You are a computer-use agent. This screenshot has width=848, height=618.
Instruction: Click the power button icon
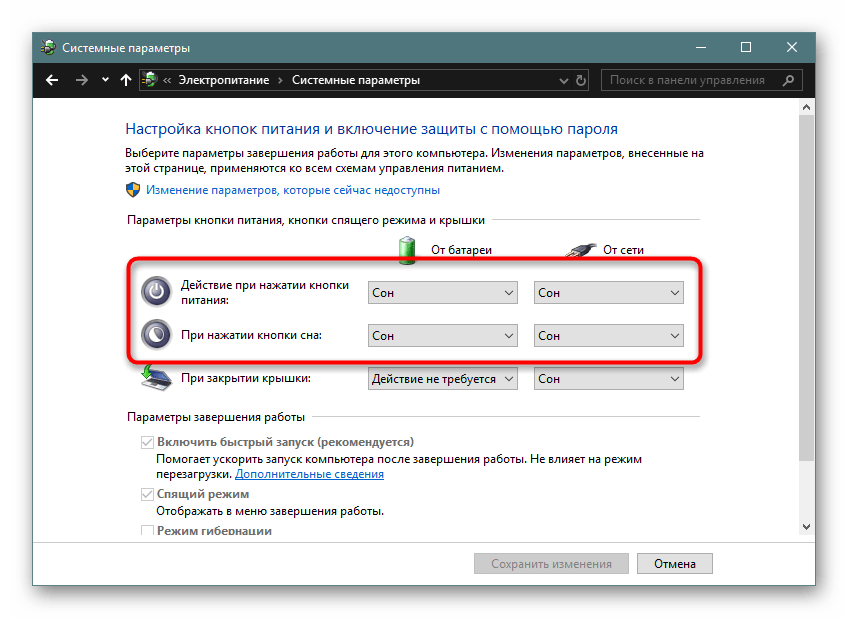pos(155,291)
